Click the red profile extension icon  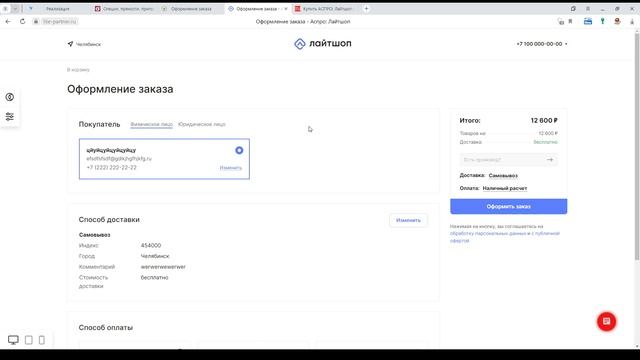coord(617,22)
